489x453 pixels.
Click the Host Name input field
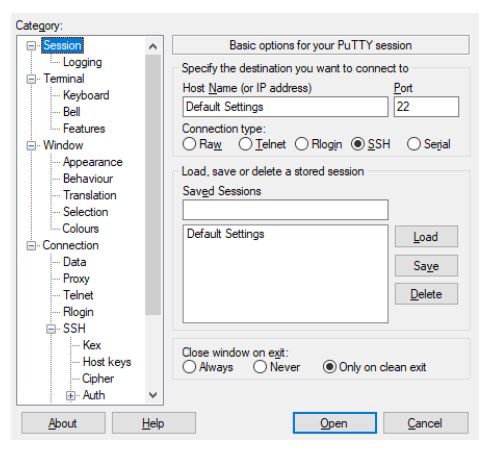(x=285, y=107)
